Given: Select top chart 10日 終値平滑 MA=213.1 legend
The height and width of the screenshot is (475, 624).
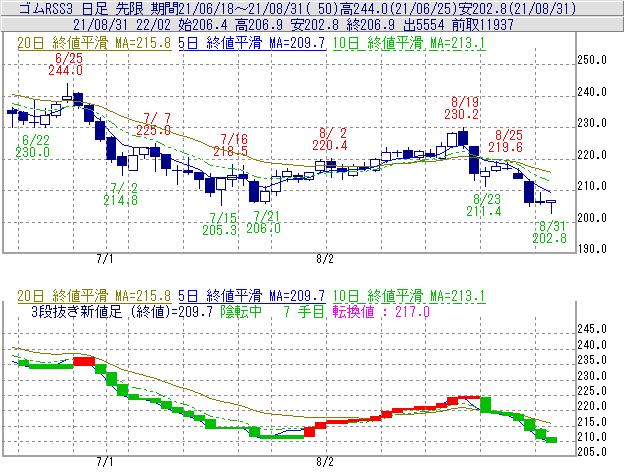Looking at the screenshot, I should (409, 43).
